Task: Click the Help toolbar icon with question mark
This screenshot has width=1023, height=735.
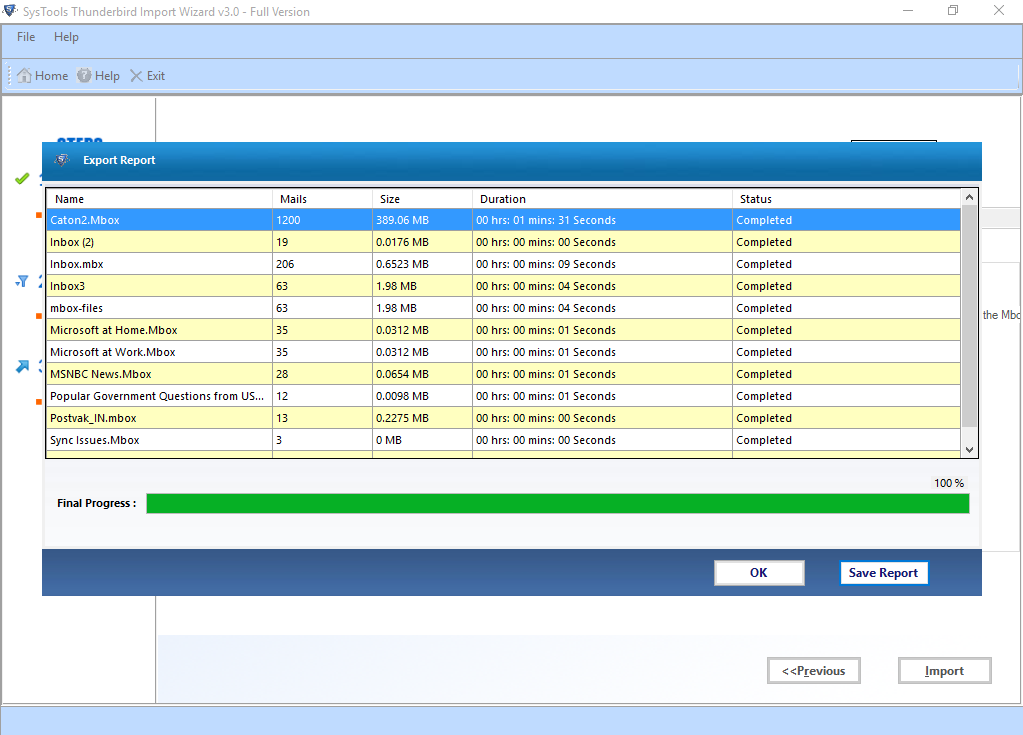Action: pos(84,76)
